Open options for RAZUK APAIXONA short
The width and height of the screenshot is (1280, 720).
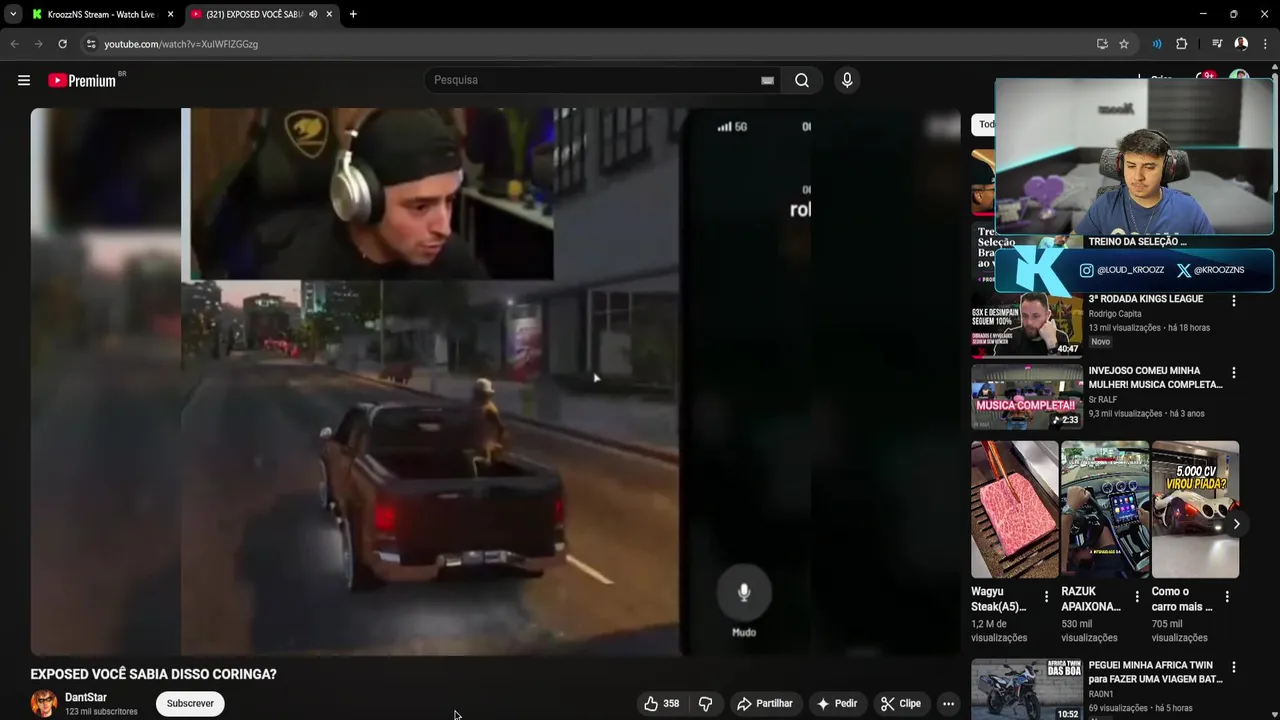pos(1136,597)
